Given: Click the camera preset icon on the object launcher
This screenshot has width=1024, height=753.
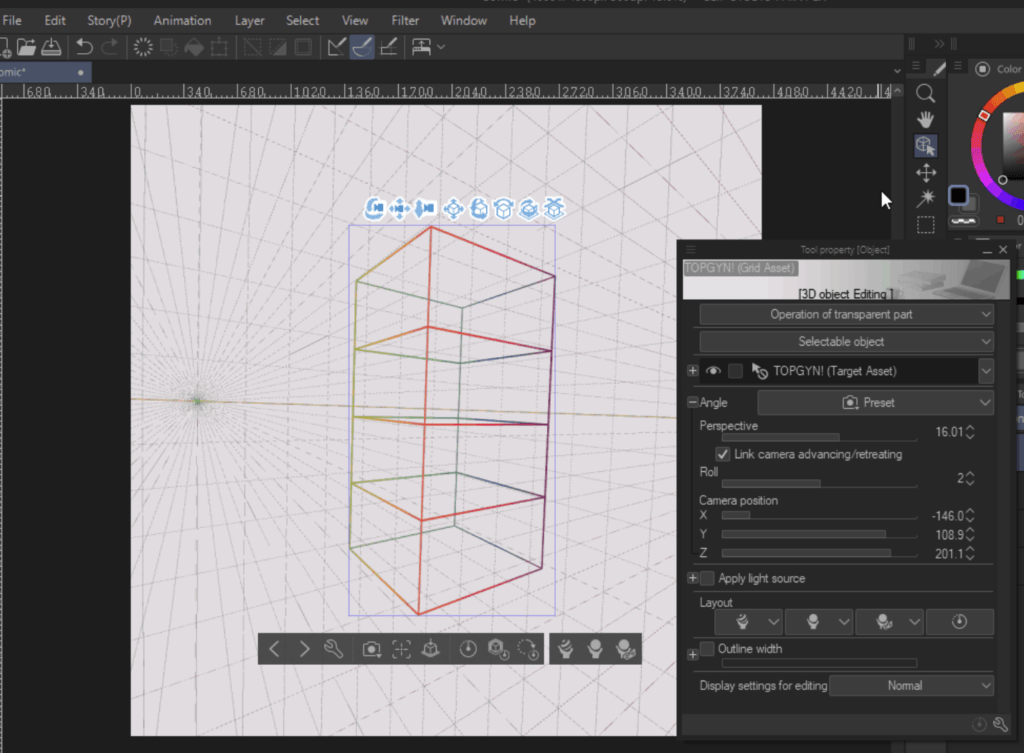Looking at the screenshot, I should point(372,649).
